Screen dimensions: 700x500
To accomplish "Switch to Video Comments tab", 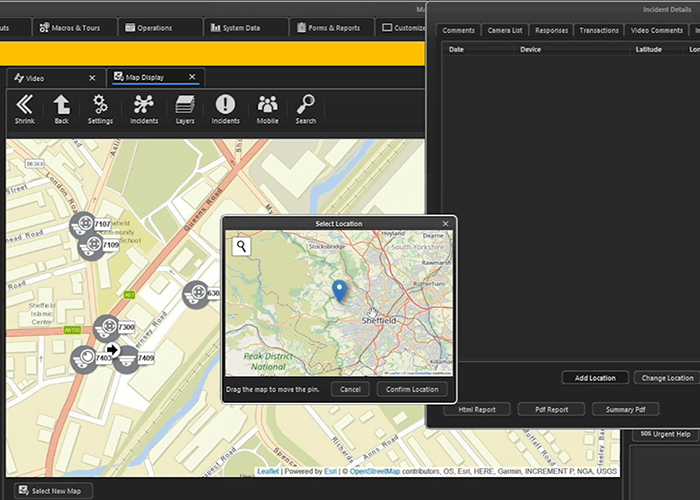I will coord(657,30).
